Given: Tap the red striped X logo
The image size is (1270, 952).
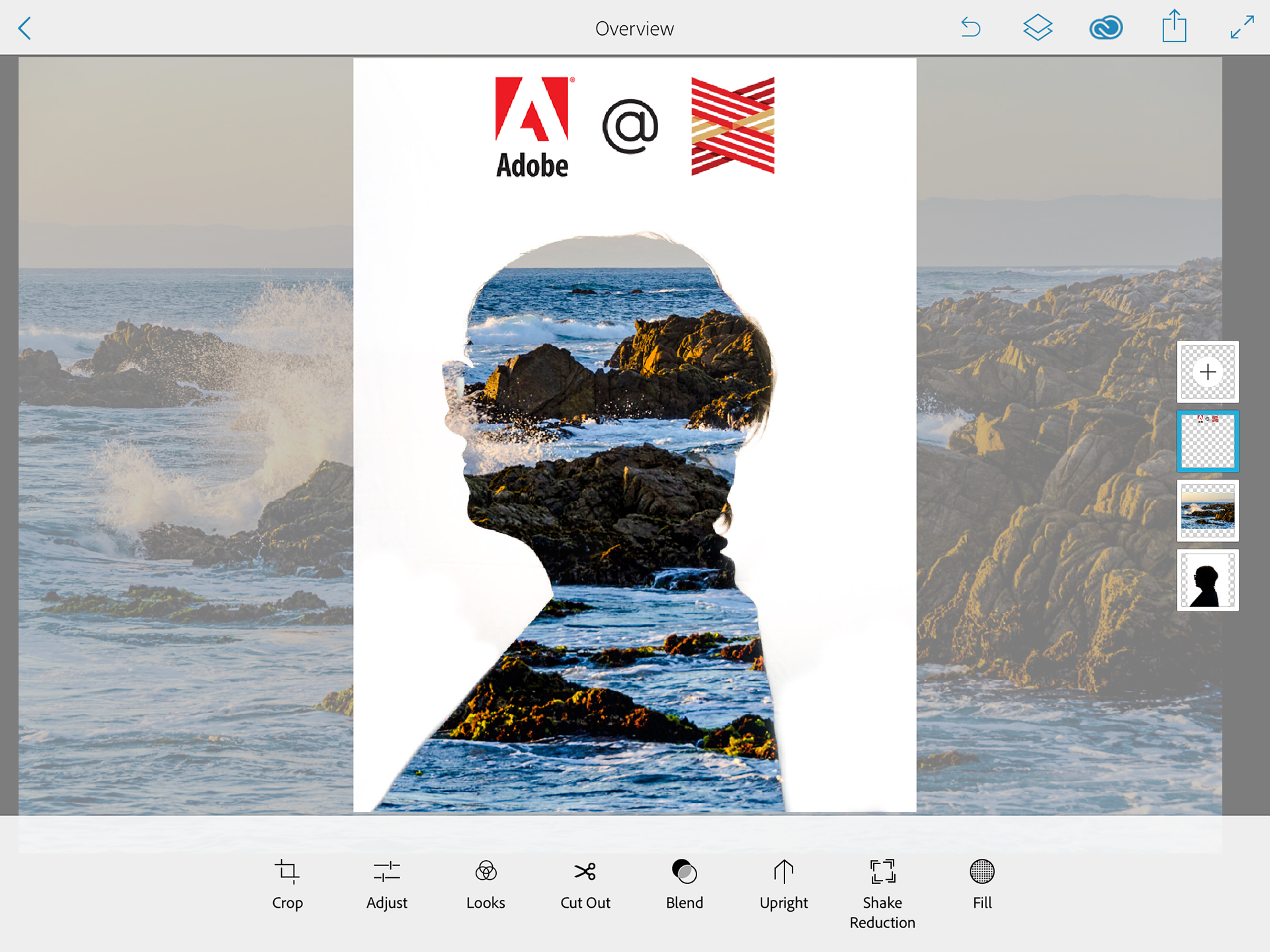Looking at the screenshot, I should tap(733, 126).
